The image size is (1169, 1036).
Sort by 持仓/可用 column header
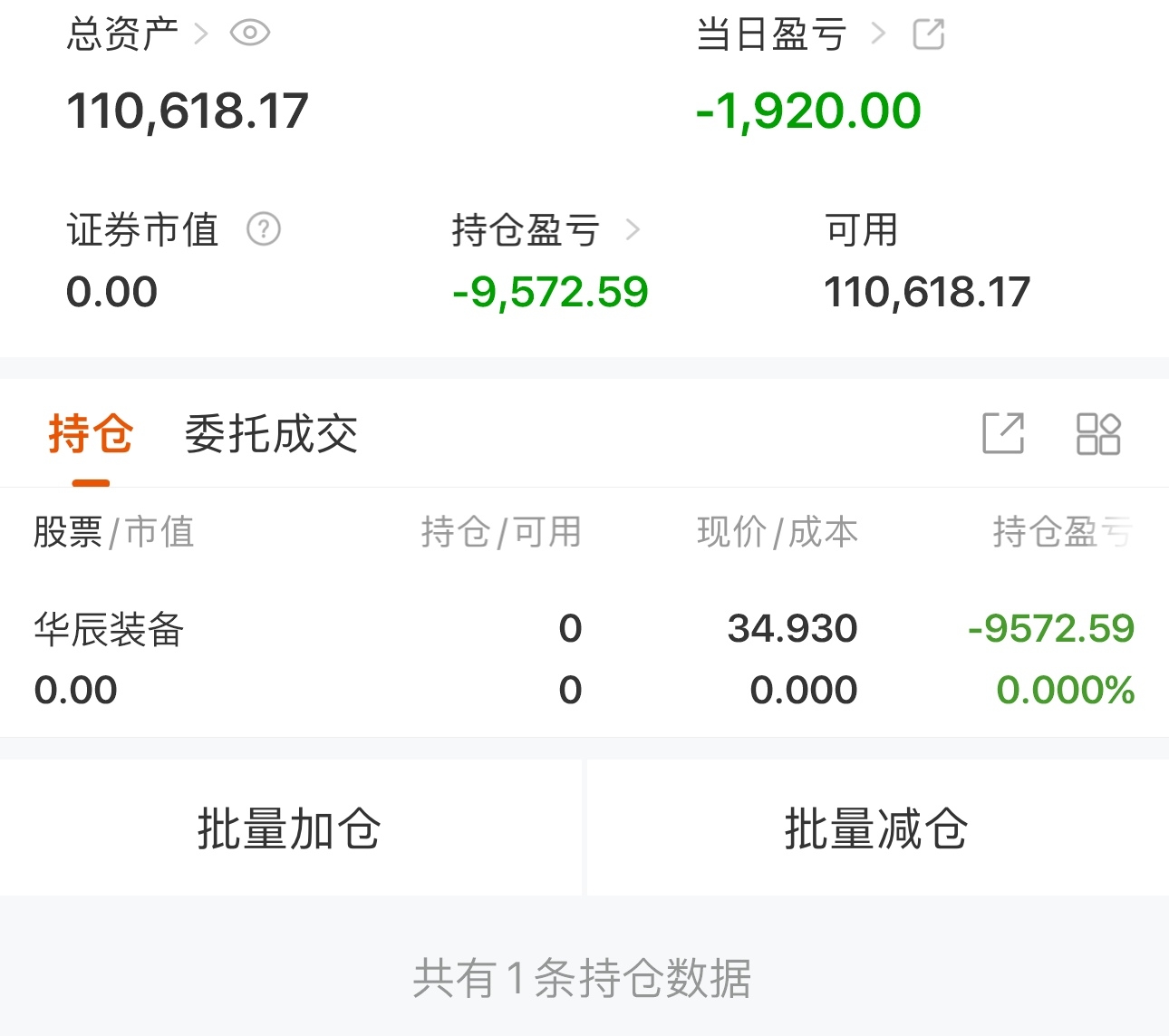point(501,532)
